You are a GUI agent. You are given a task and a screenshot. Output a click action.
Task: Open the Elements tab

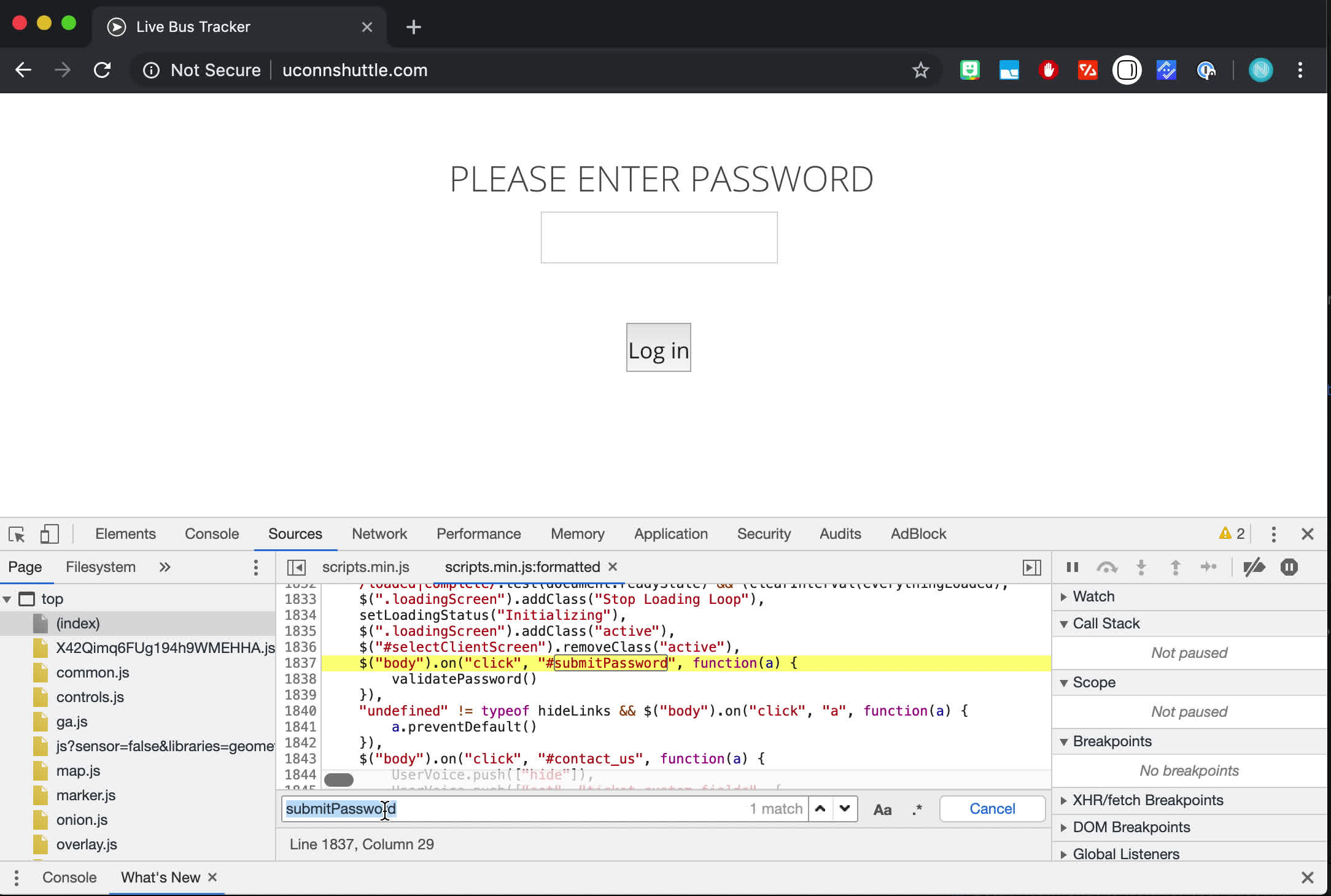[x=125, y=534]
